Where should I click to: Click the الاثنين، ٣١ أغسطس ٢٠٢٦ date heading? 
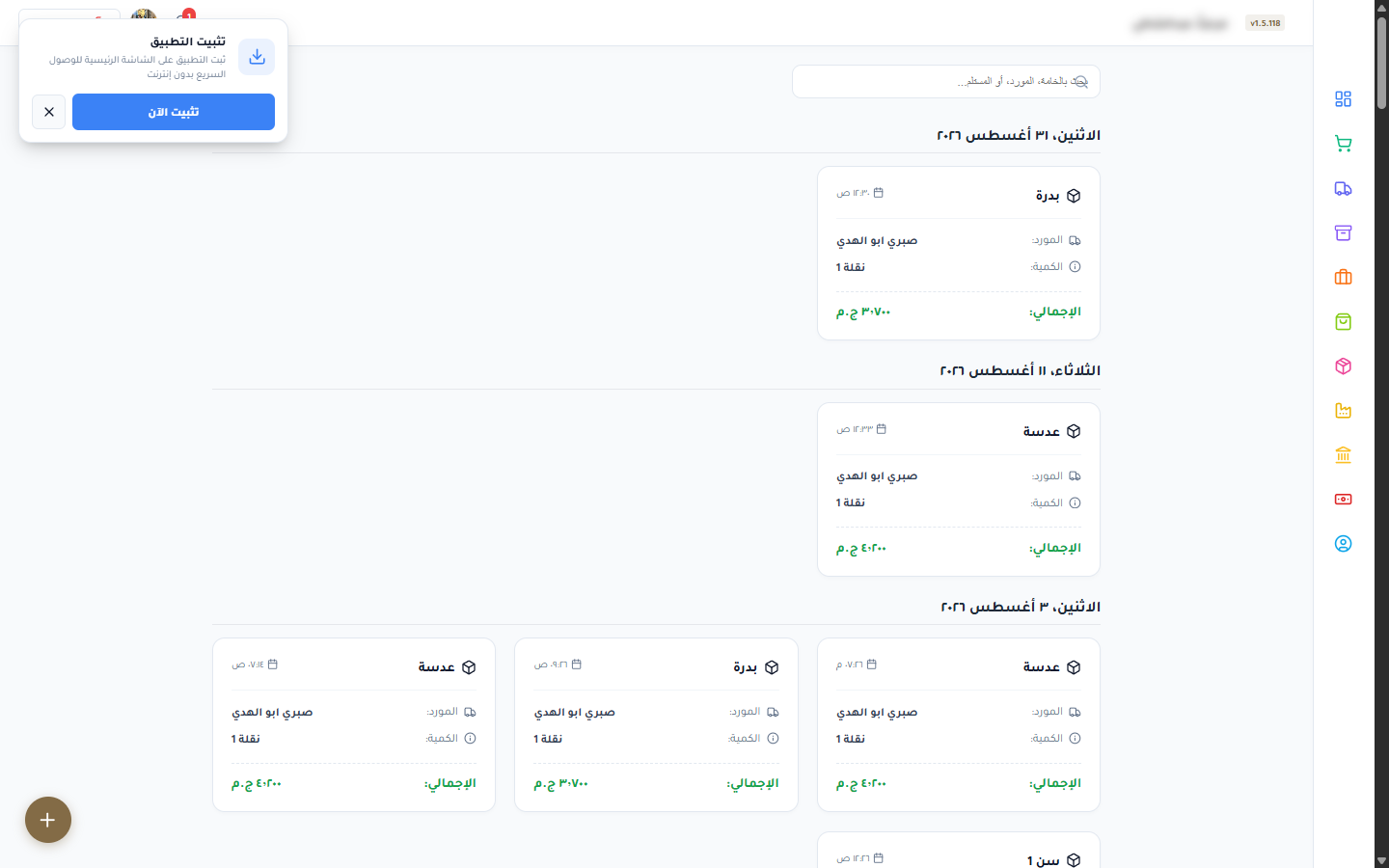point(1019,135)
